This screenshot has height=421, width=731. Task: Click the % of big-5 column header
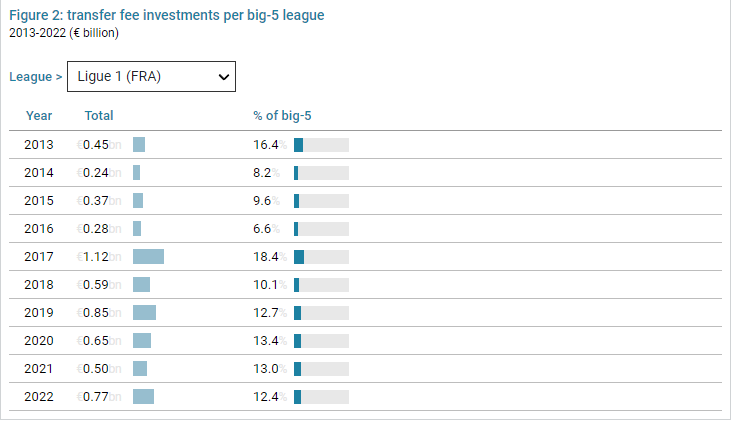283,116
